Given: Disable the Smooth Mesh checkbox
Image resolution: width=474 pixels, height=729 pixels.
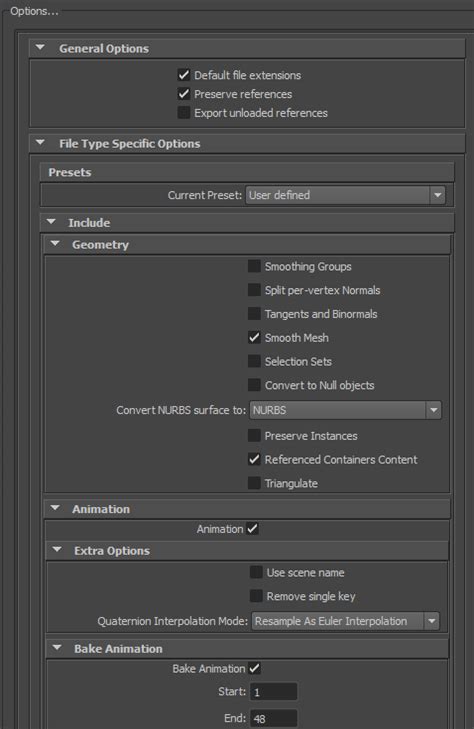Looking at the screenshot, I should coord(254,338).
